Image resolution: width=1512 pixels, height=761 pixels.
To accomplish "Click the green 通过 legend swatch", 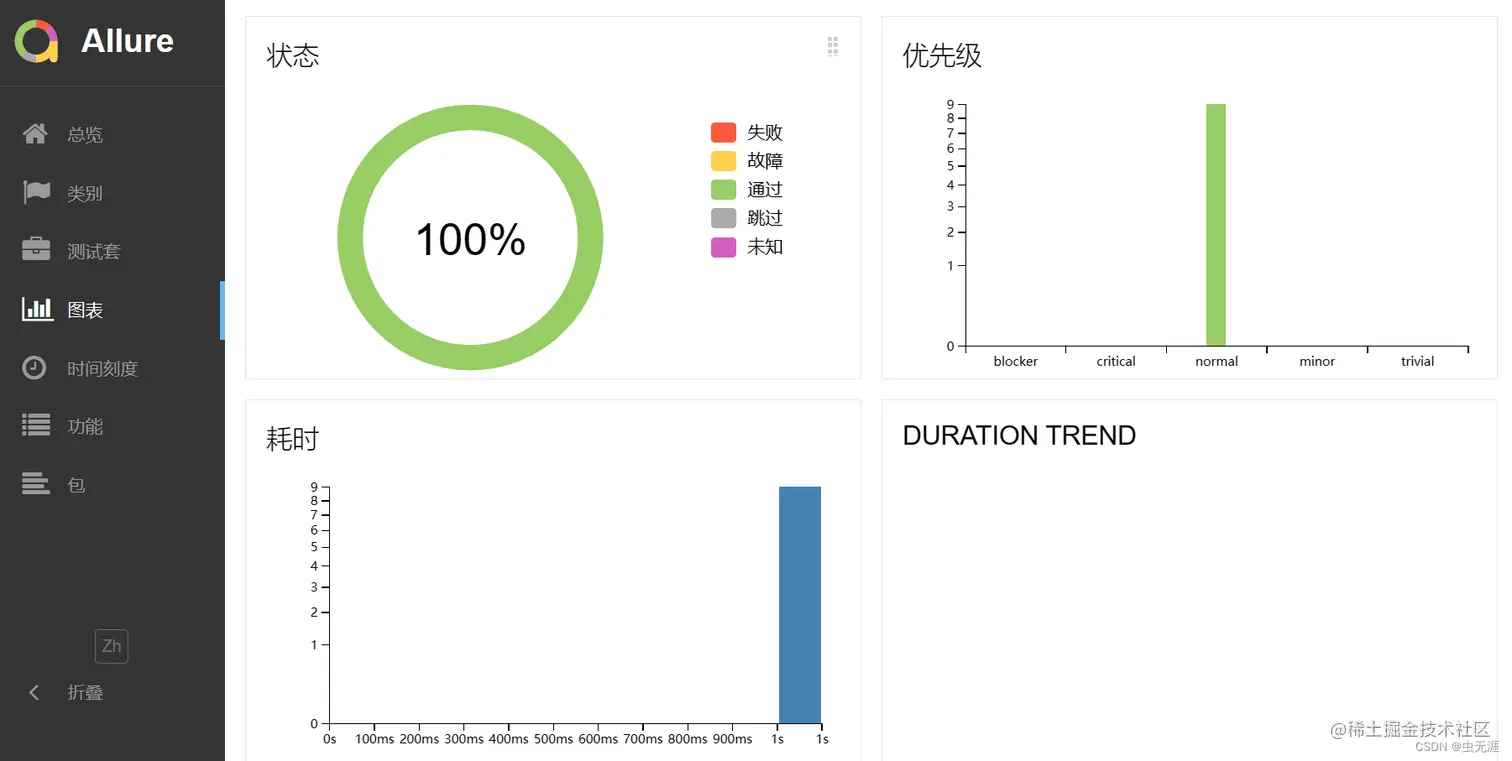I will coord(723,189).
